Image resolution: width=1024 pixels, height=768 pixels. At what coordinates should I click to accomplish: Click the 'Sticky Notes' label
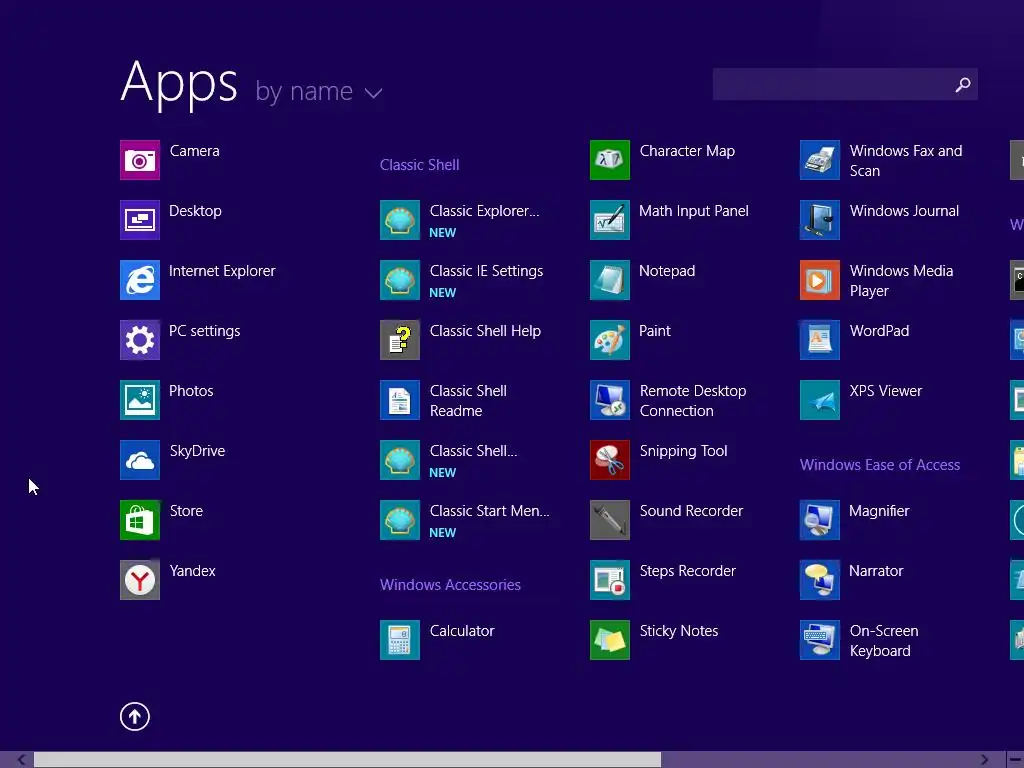[679, 631]
